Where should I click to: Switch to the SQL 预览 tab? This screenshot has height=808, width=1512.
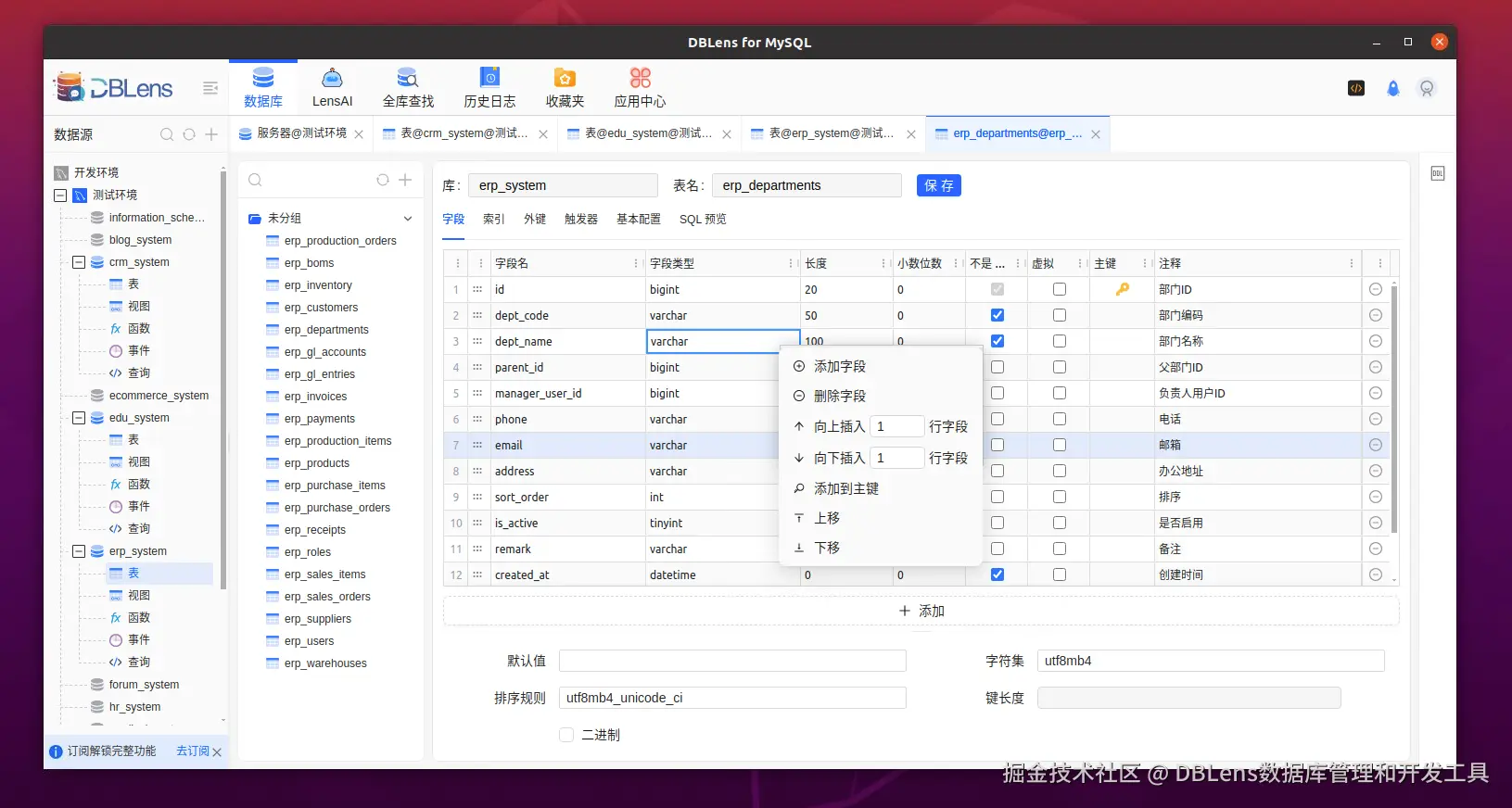tap(703, 219)
